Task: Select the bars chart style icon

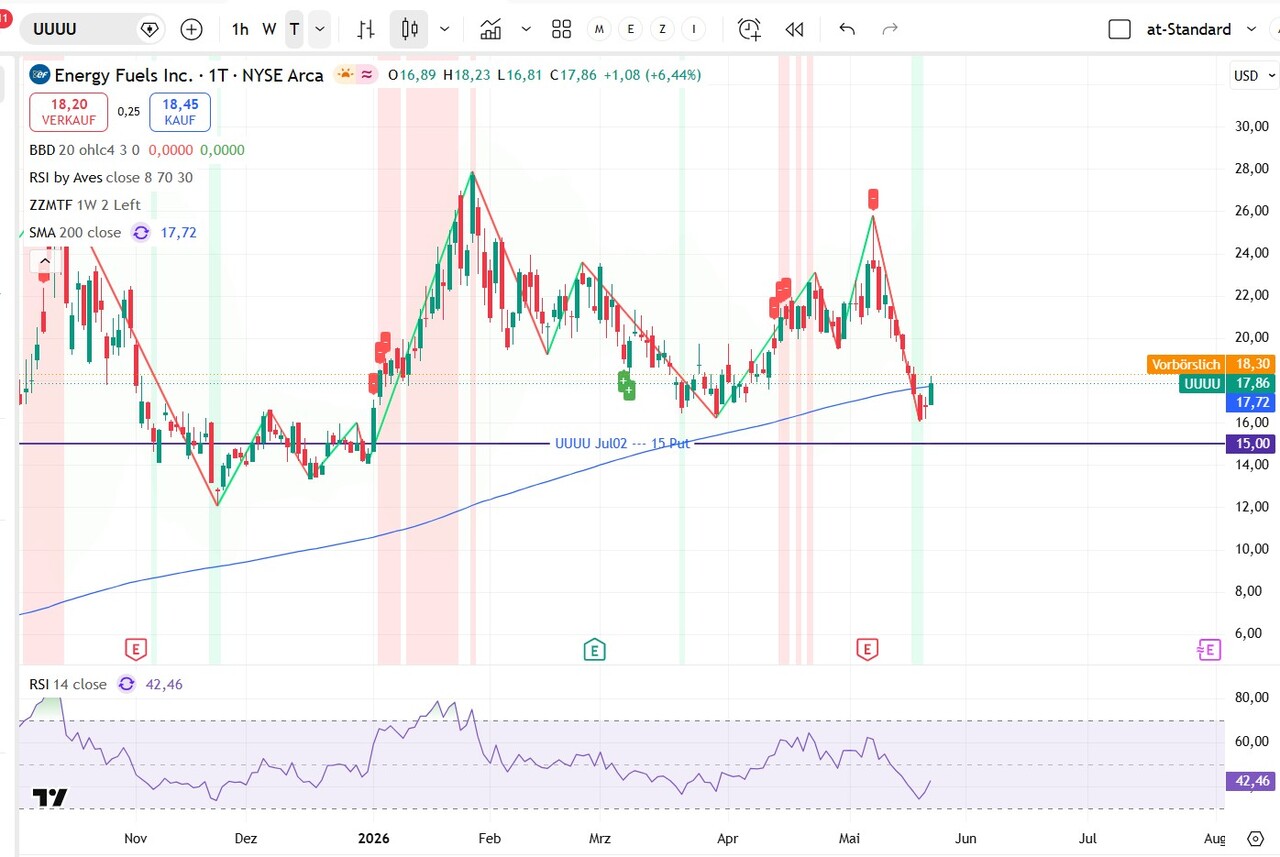Action: click(x=367, y=29)
